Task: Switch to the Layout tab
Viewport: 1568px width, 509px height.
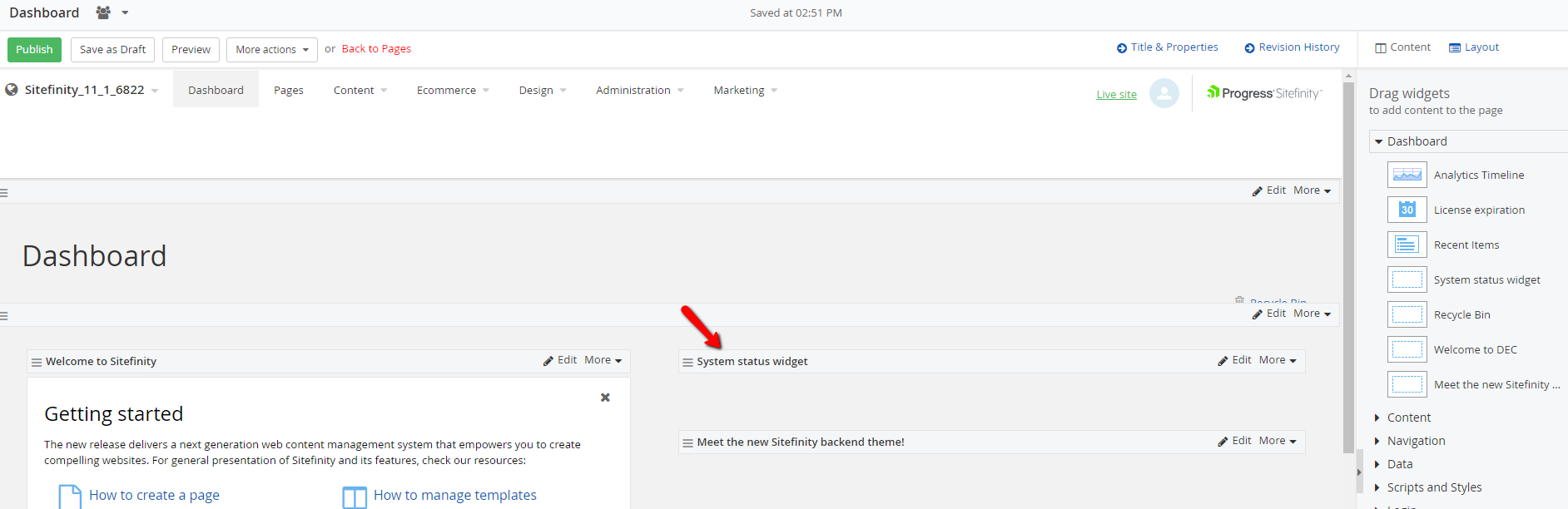Action: [1474, 47]
